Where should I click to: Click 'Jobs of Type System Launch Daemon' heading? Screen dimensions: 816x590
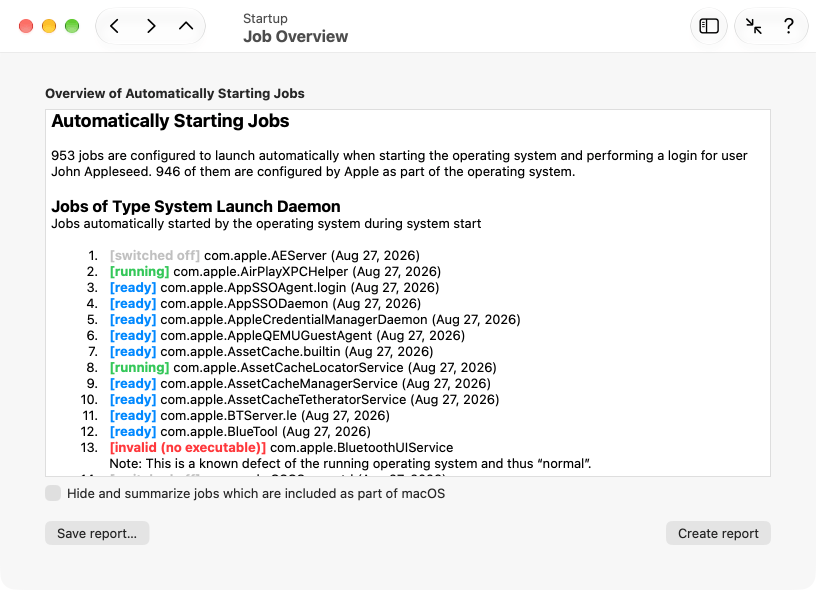(x=196, y=207)
